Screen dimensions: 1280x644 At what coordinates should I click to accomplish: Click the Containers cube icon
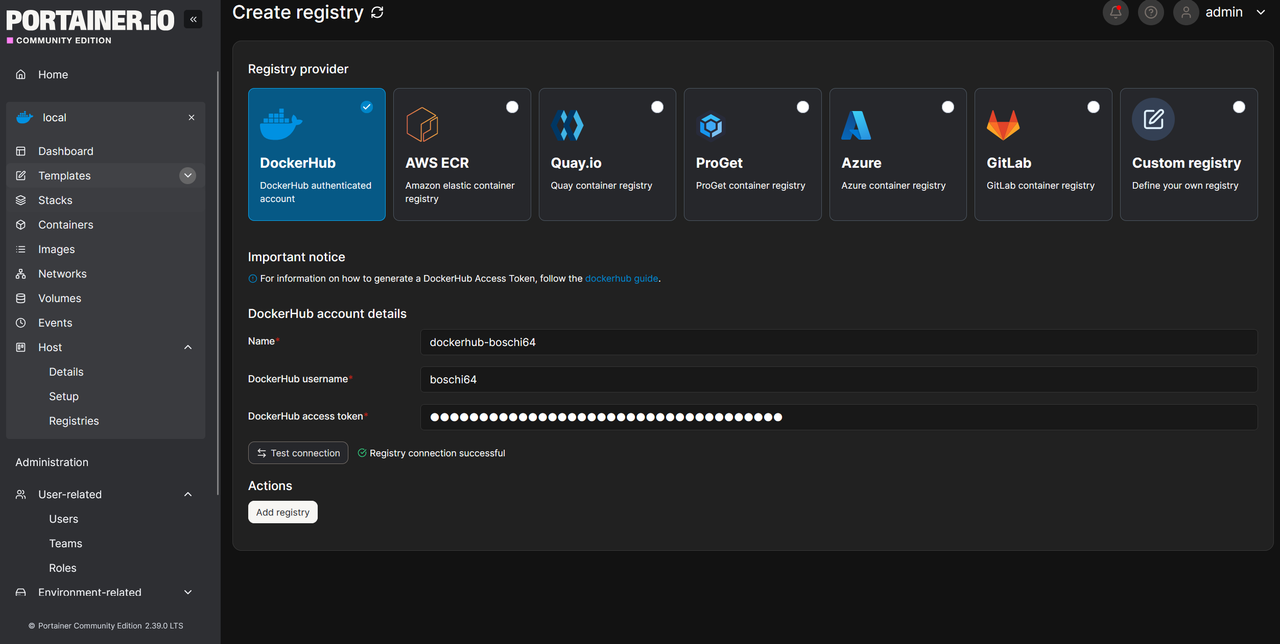(21, 225)
